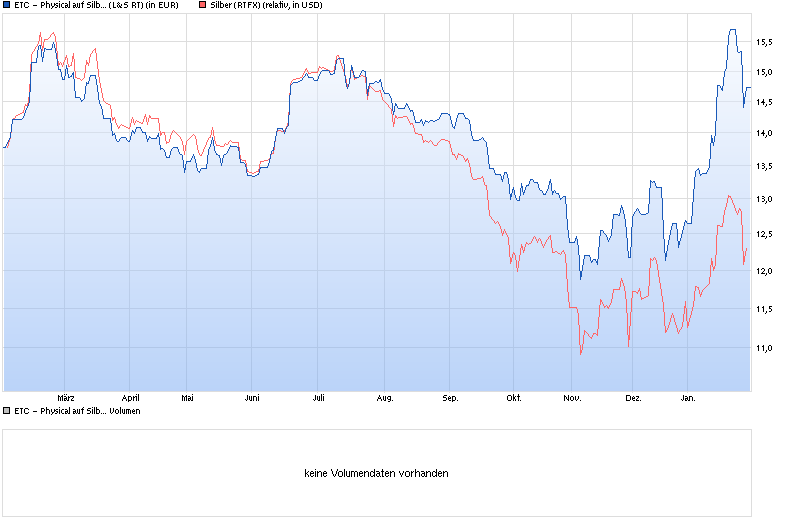Click the 14,5 y-axis value
The width and height of the screenshot is (792, 526).
coord(764,103)
